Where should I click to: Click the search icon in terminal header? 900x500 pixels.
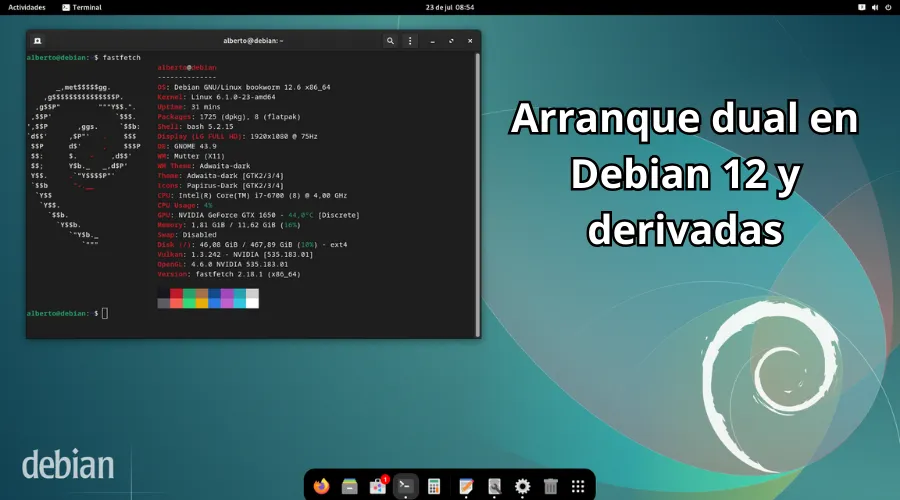click(390, 41)
